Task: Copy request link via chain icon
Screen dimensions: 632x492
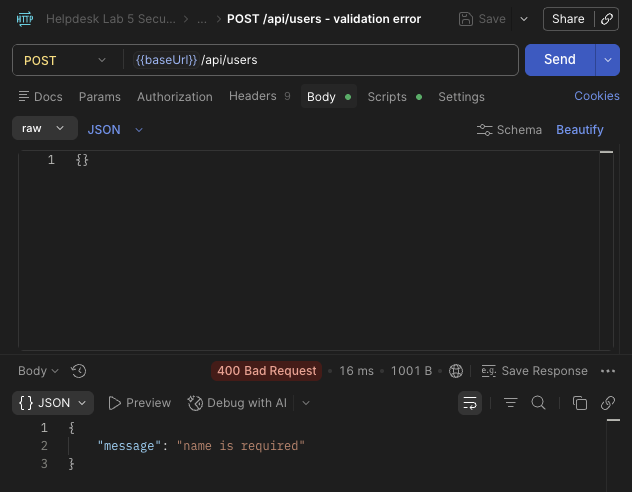Action: pos(607,19)
